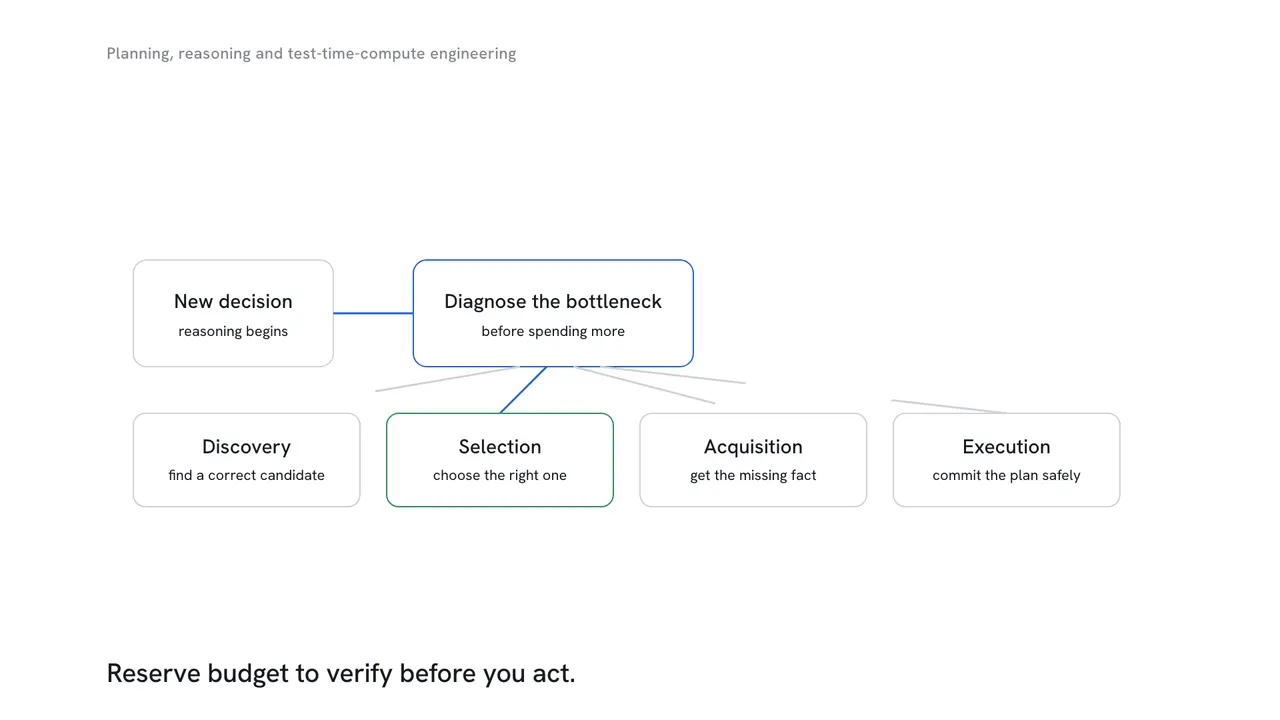Click the slide header about test-time-compute engineering
The image size is (1280, 720).
(x=311, y=54)
